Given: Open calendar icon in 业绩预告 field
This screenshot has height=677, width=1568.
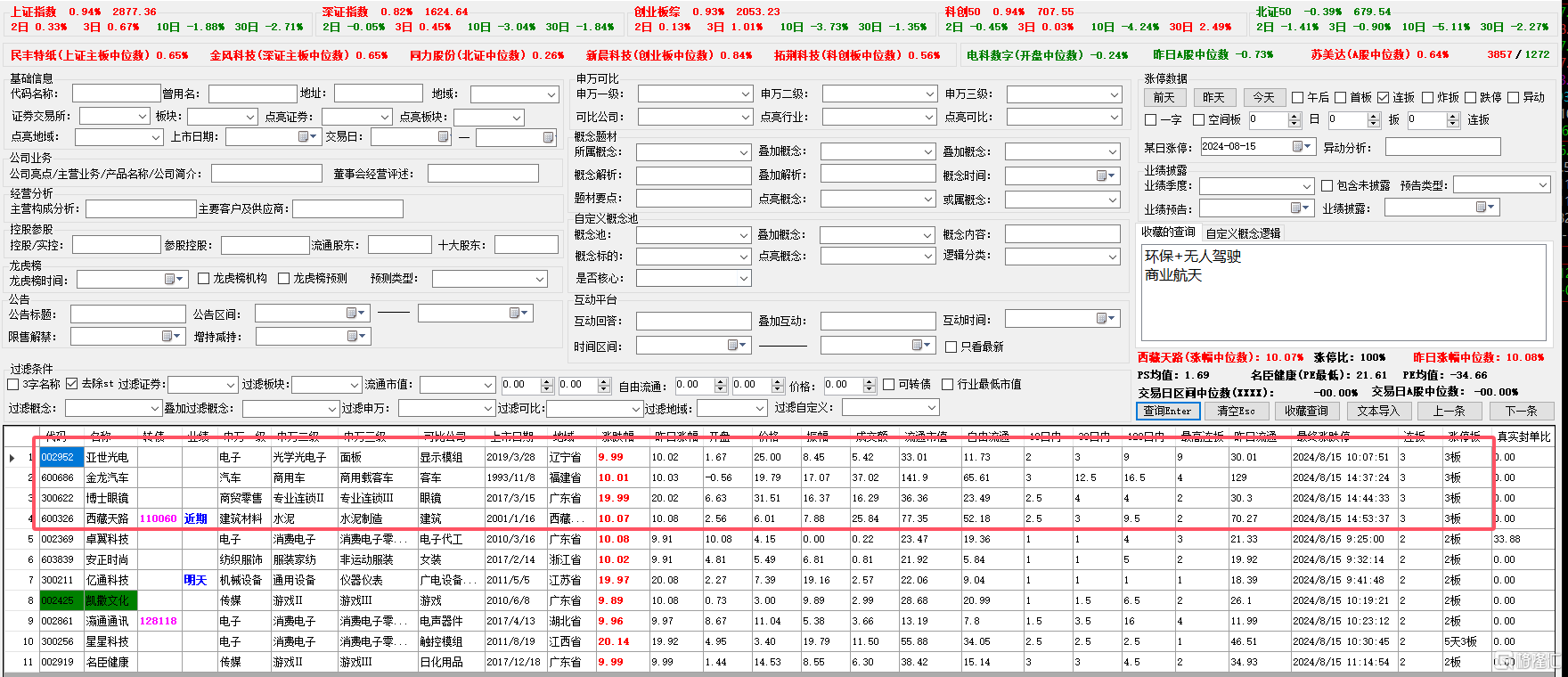Looking at the screenshot, I should [1301, 208].
